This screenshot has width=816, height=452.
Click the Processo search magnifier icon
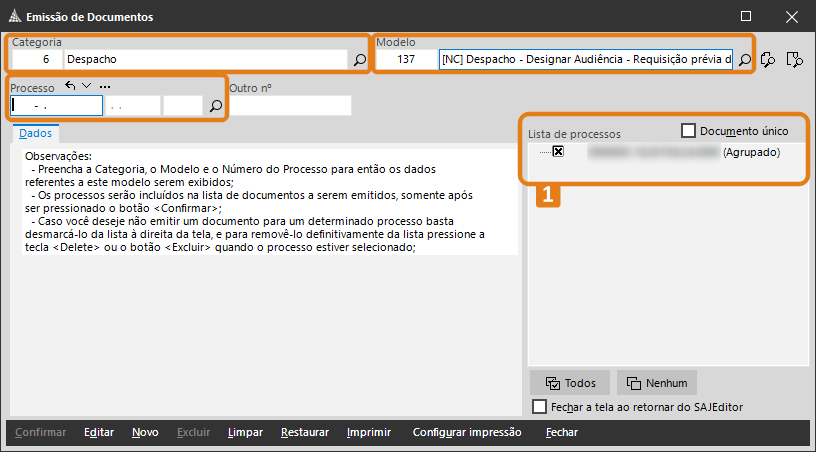215,105
